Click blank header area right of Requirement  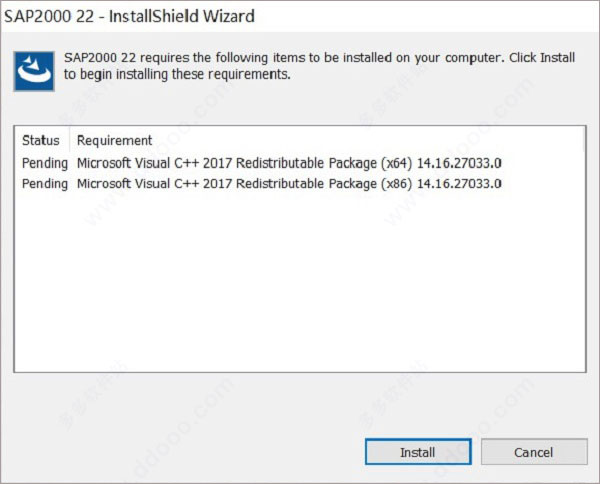click(367, 140)
